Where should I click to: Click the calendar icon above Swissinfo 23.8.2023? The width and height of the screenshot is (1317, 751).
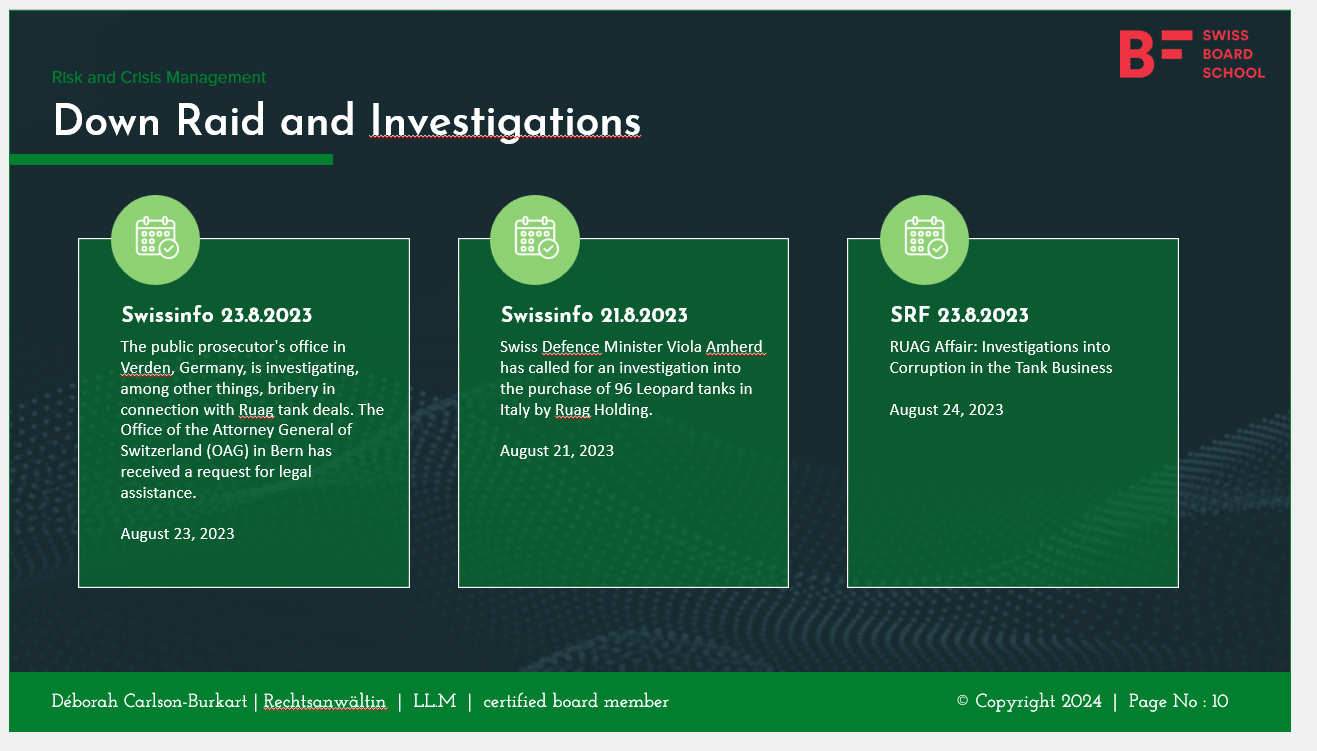155,240
